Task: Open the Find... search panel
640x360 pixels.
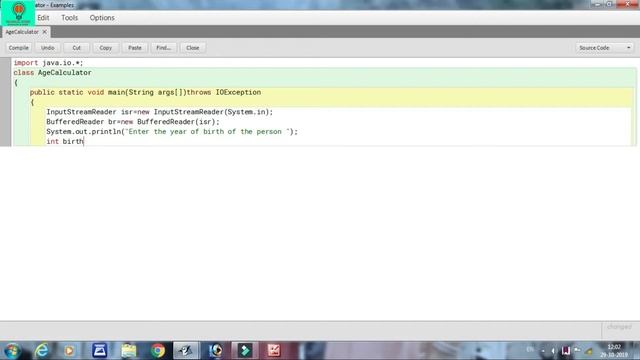Action: (164, 48)
